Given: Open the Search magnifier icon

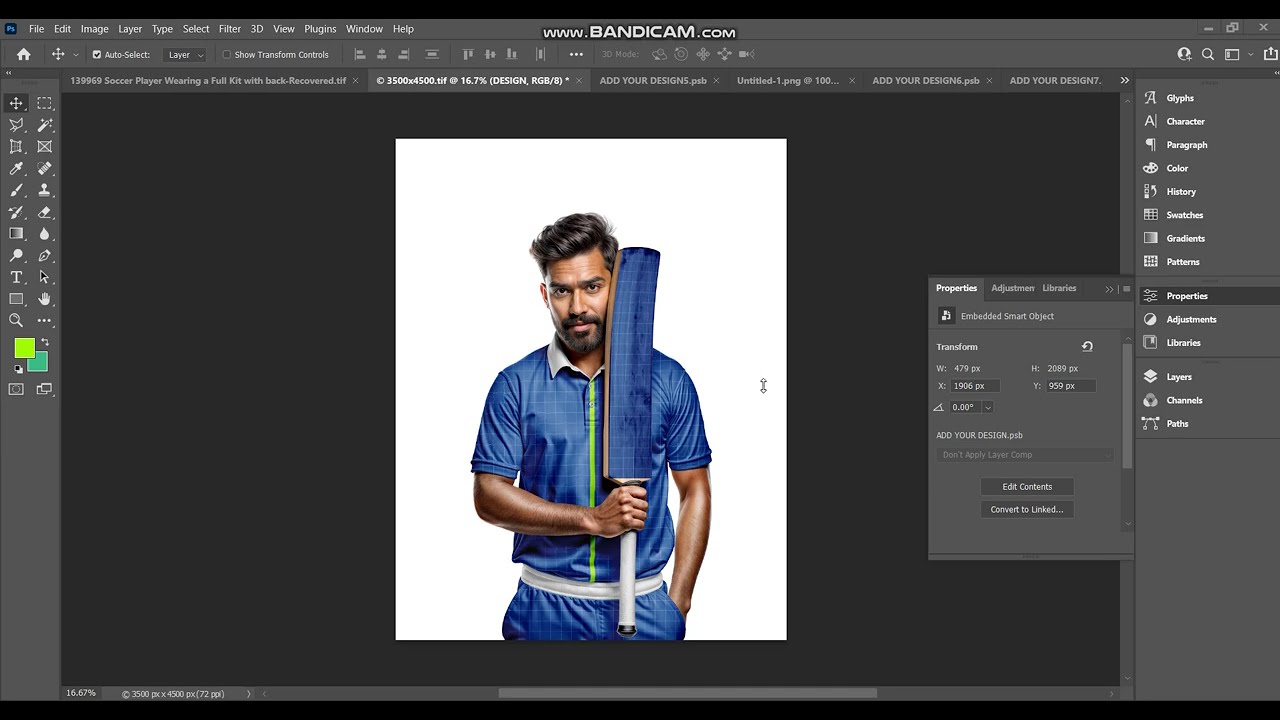Looking at the screenshot, I should 1208,54.
